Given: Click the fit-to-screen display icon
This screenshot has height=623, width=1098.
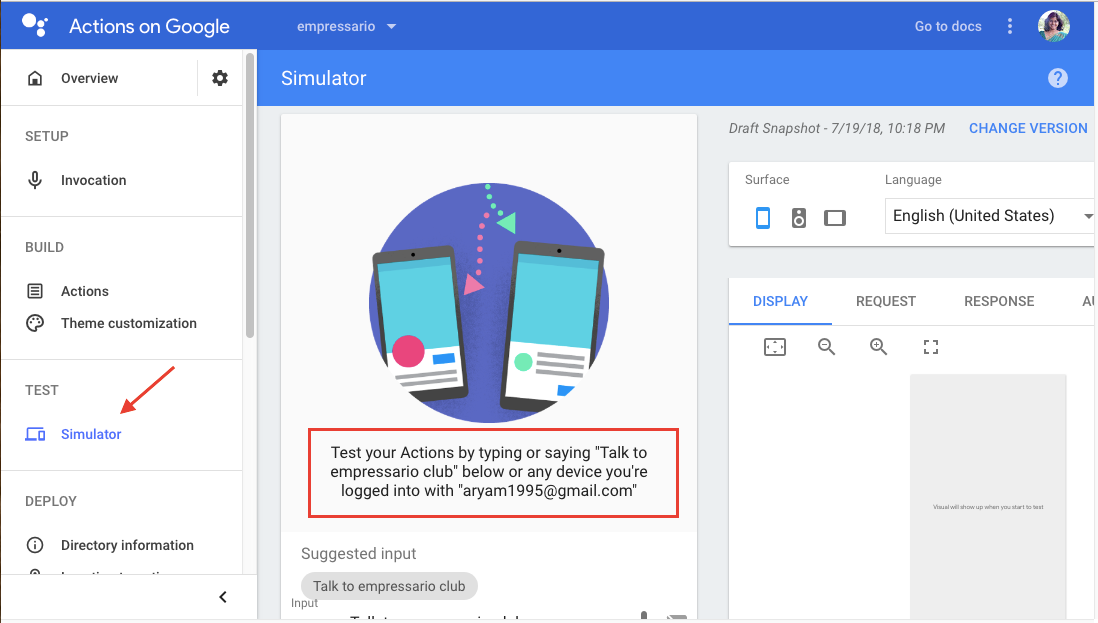Looking at the screenshot, I should [x=774, y=346].
